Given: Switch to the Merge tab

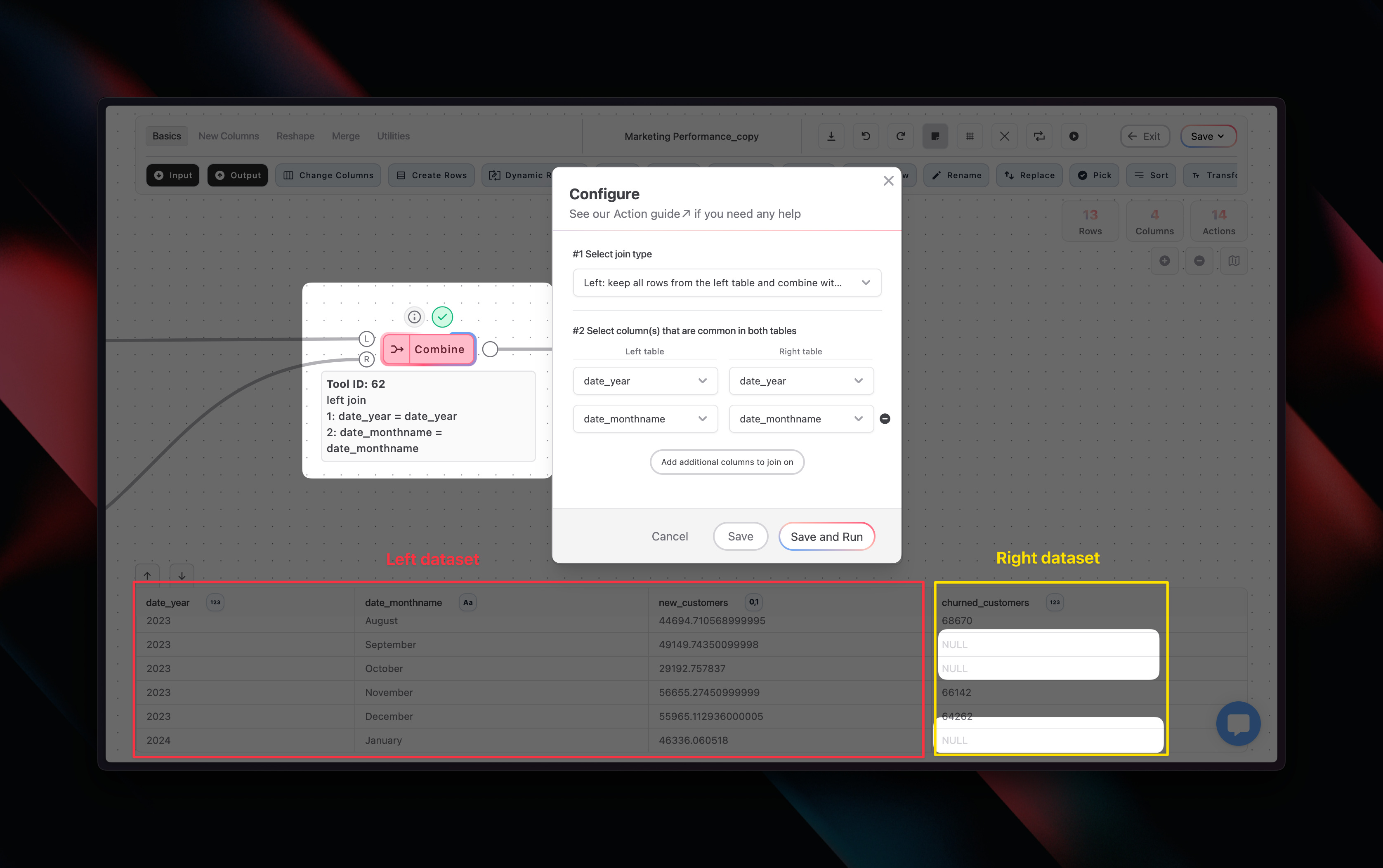Looking at the screenshot, I should click(346, 136).
